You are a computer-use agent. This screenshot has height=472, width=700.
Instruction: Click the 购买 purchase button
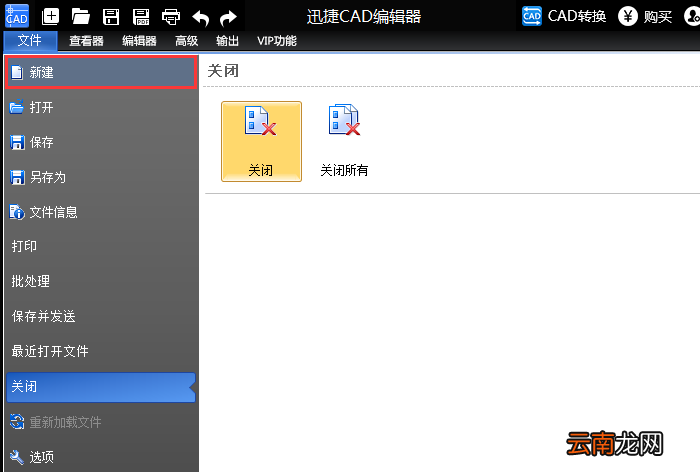[645, 17]
